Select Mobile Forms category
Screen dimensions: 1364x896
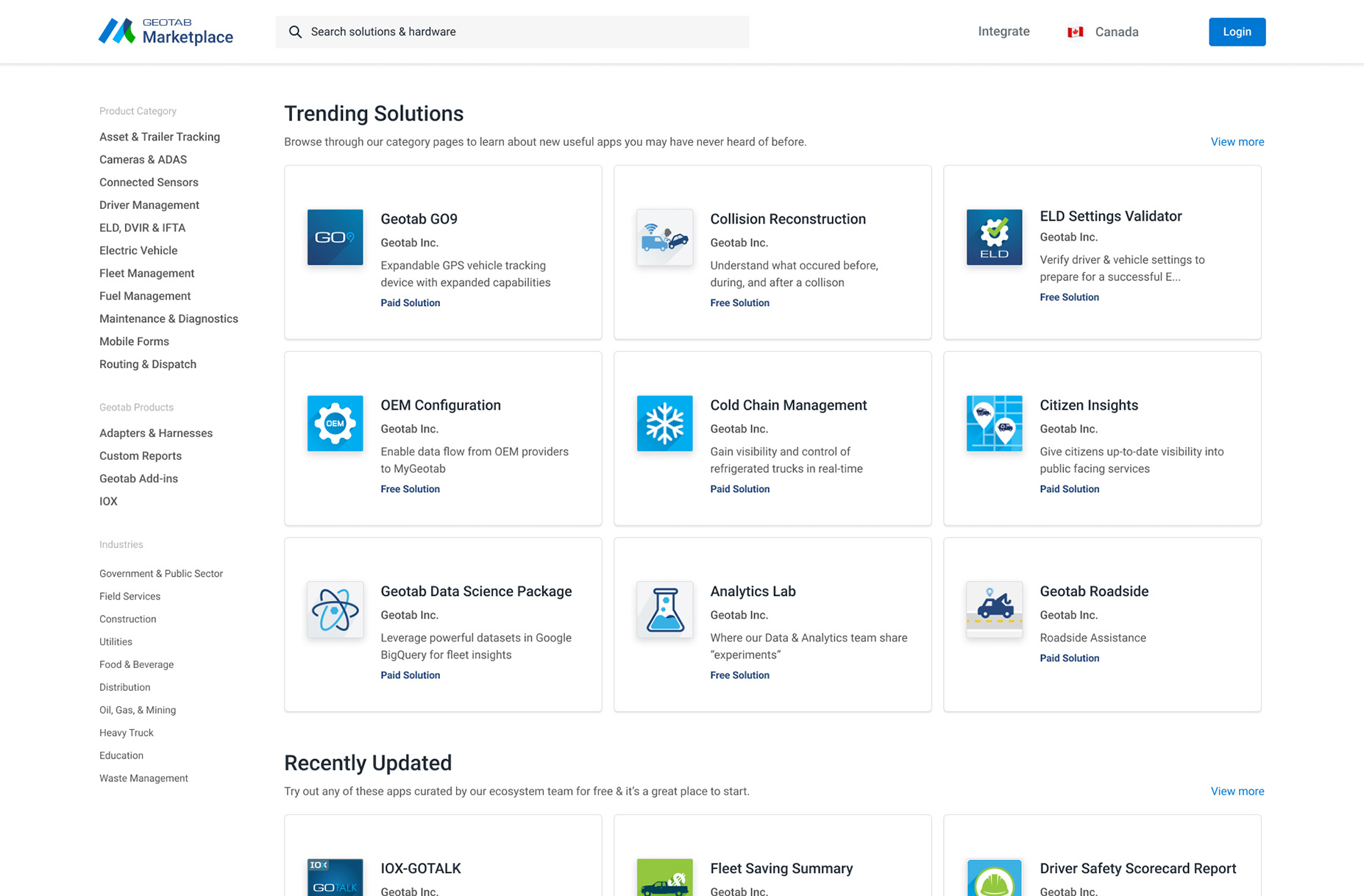point(134,342)
